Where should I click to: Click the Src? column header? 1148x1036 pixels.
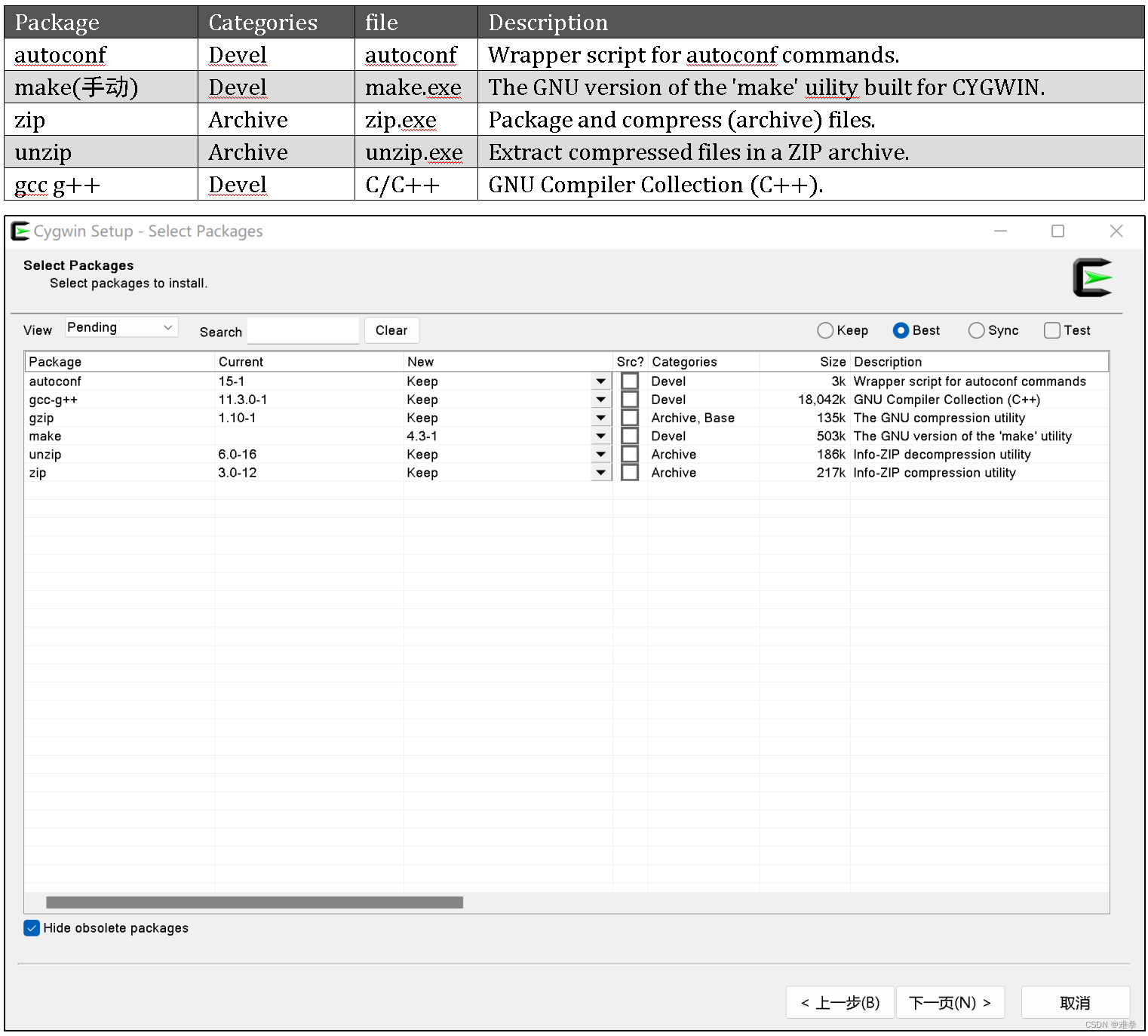click(x=631, y=362)
